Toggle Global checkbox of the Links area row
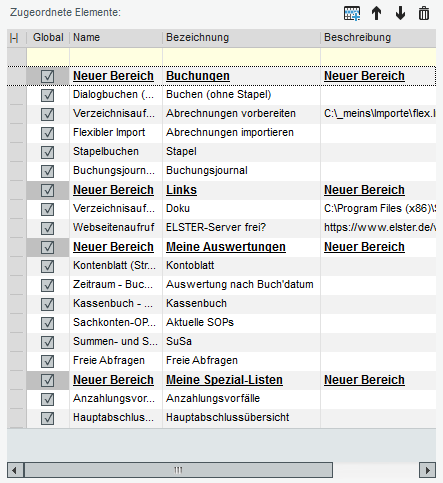The width and height of the screenshot is (443, 483). pos(48,190)
